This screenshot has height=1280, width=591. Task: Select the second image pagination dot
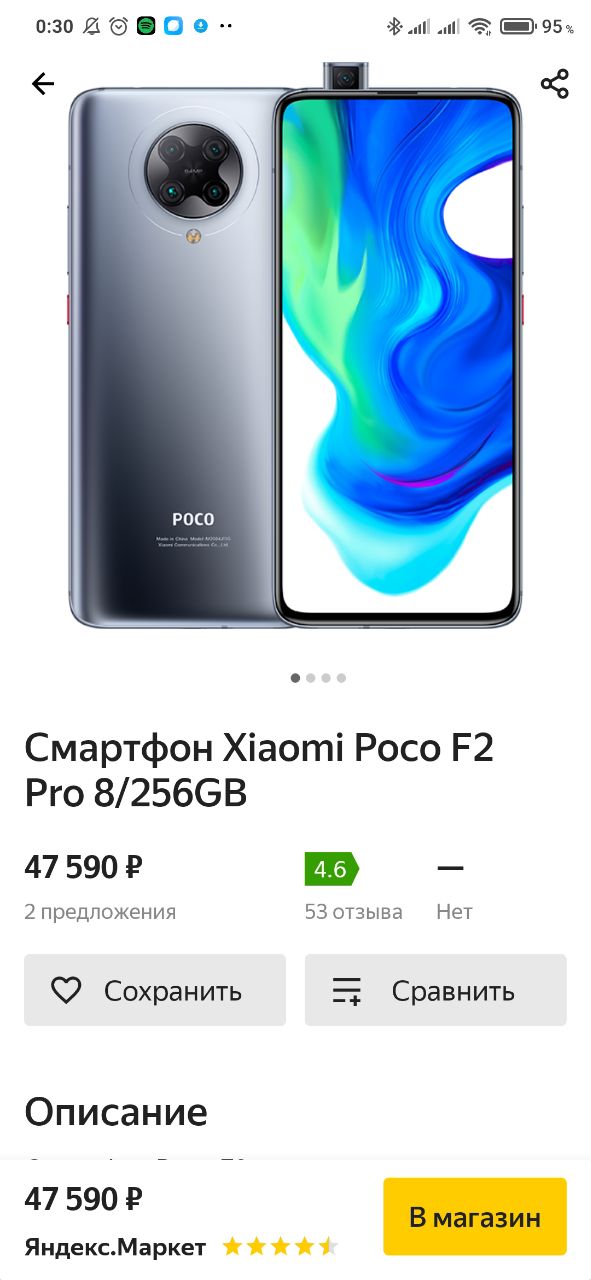click(x=311, y=678)
